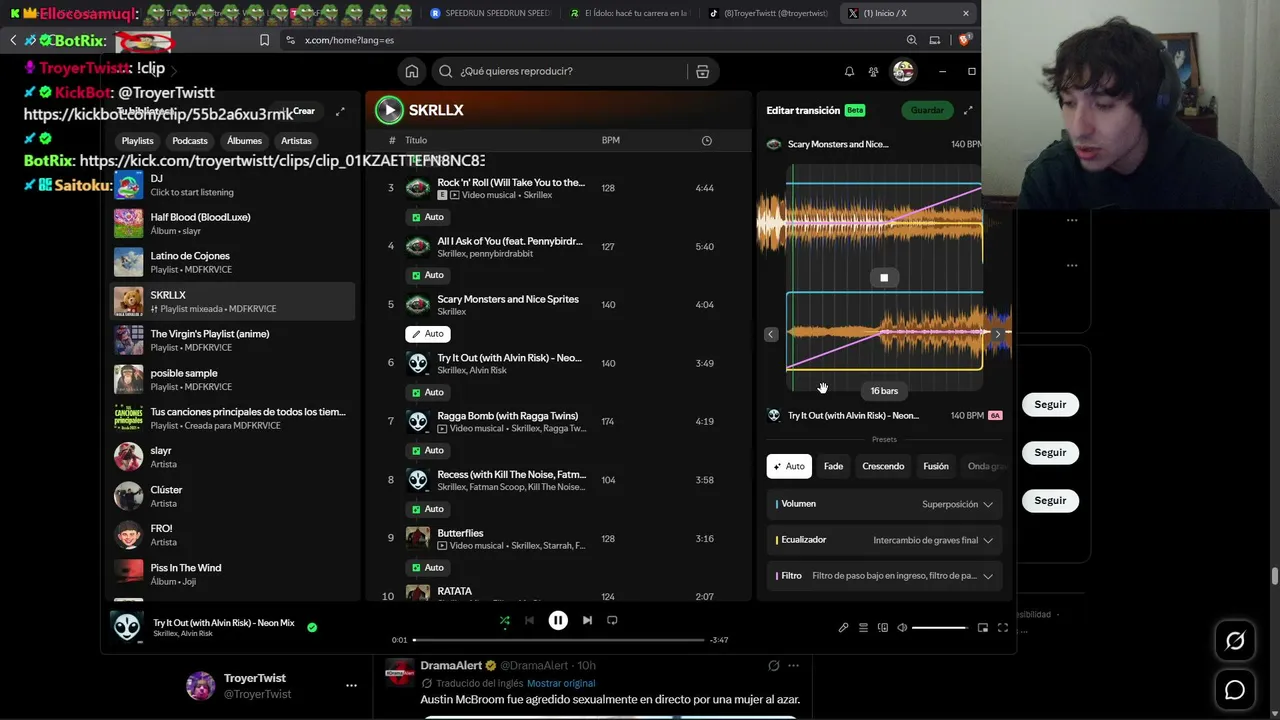1280x720 pixels.
Task: Open the DramaAlert profile link
Action: (451, 665)
